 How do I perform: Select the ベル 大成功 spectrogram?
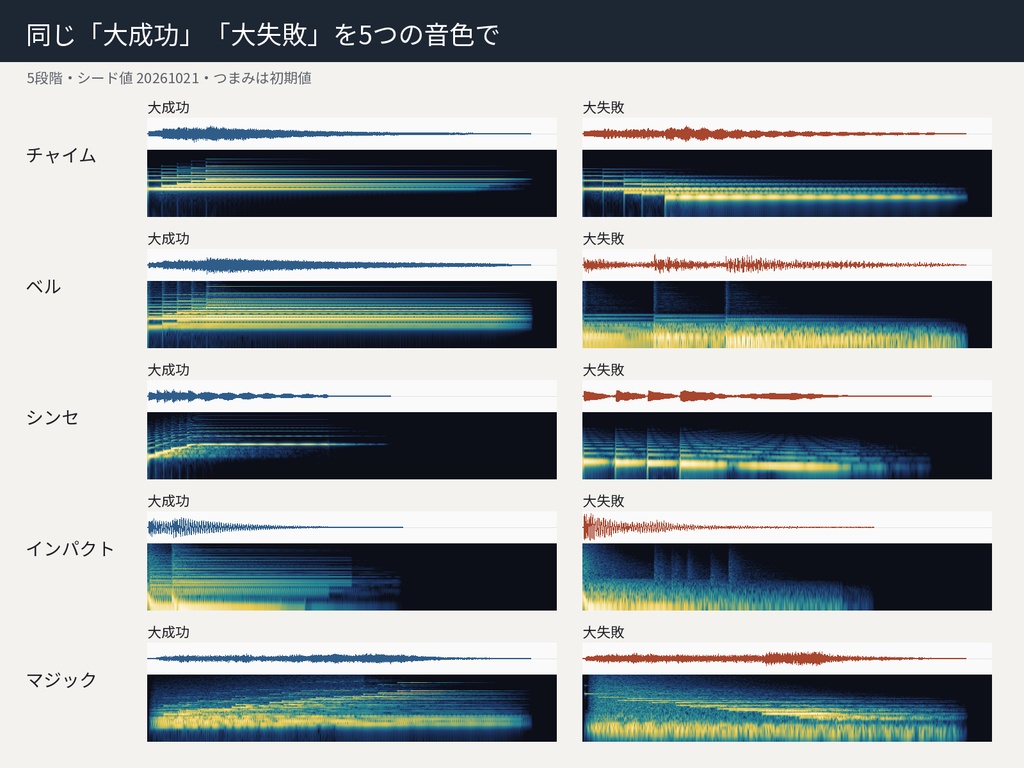tap(352, 315)
